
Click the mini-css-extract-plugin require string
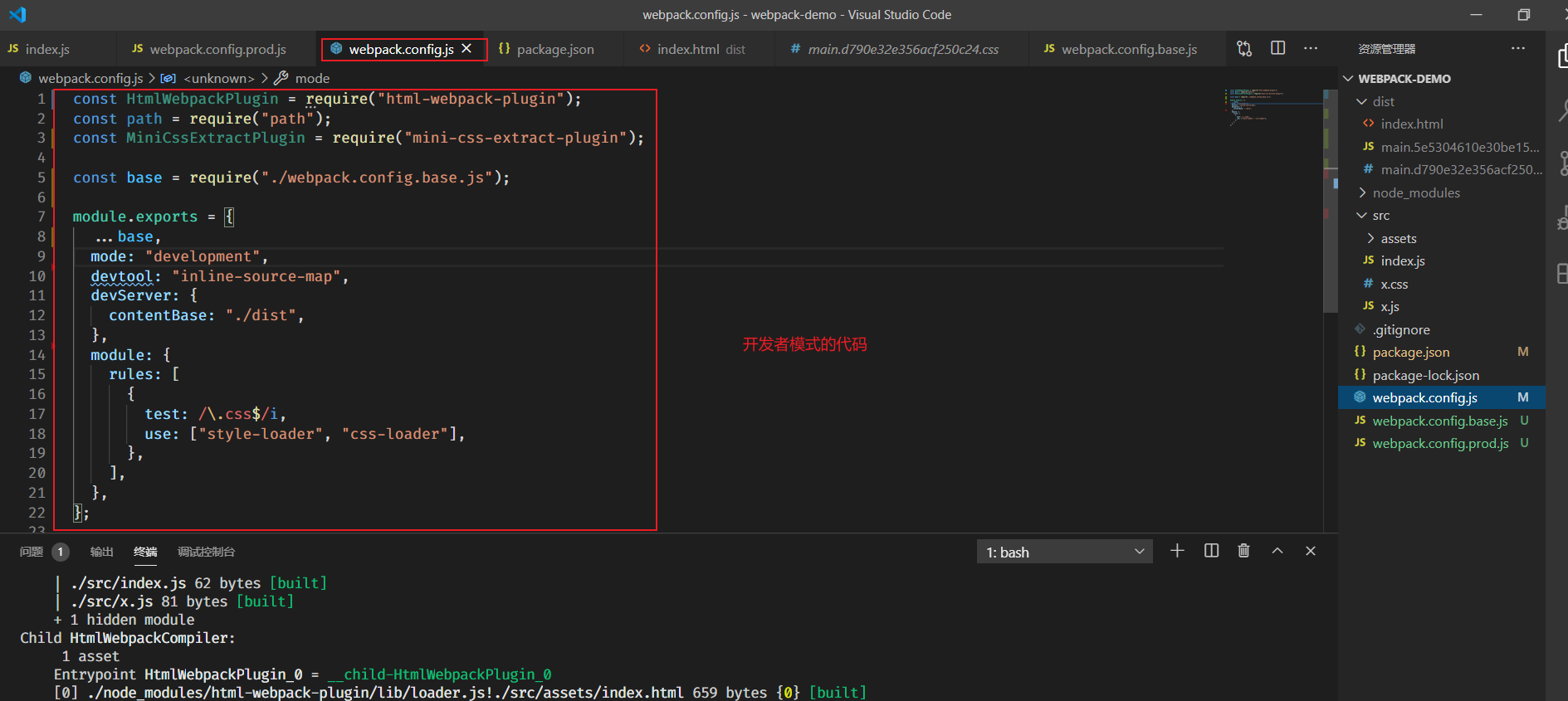click(x=515, y=138)
